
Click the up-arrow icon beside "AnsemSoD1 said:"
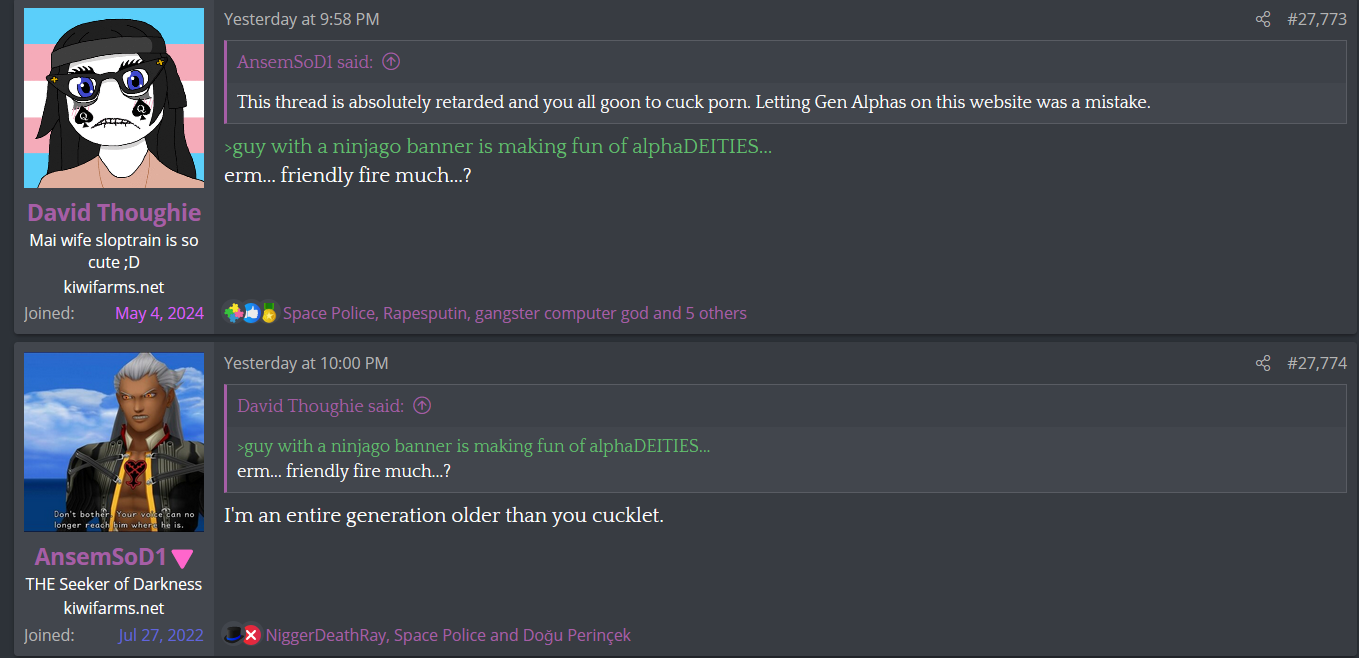click(391, 62)
